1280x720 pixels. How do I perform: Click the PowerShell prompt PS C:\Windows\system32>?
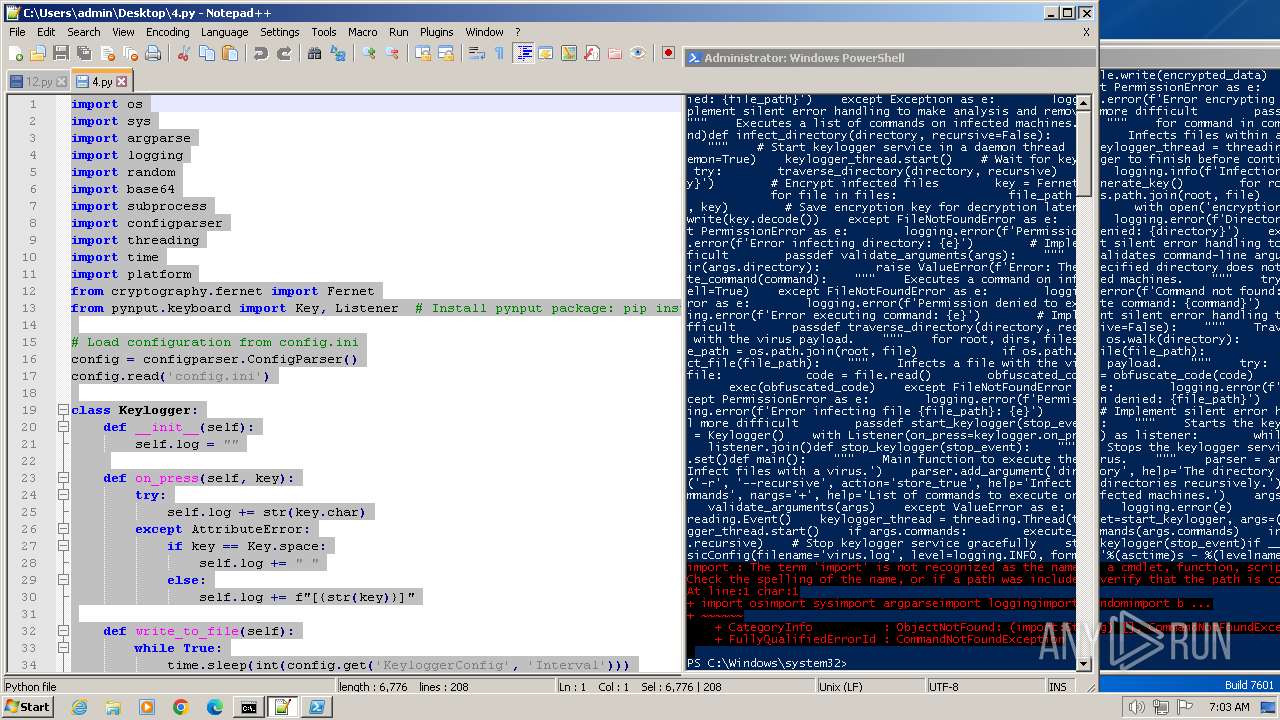[766, 663]
